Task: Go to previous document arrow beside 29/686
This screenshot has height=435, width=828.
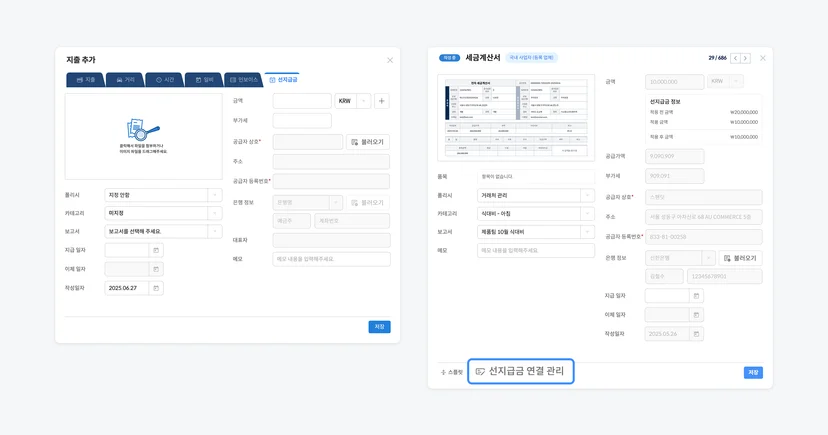Action: [735, 58]
